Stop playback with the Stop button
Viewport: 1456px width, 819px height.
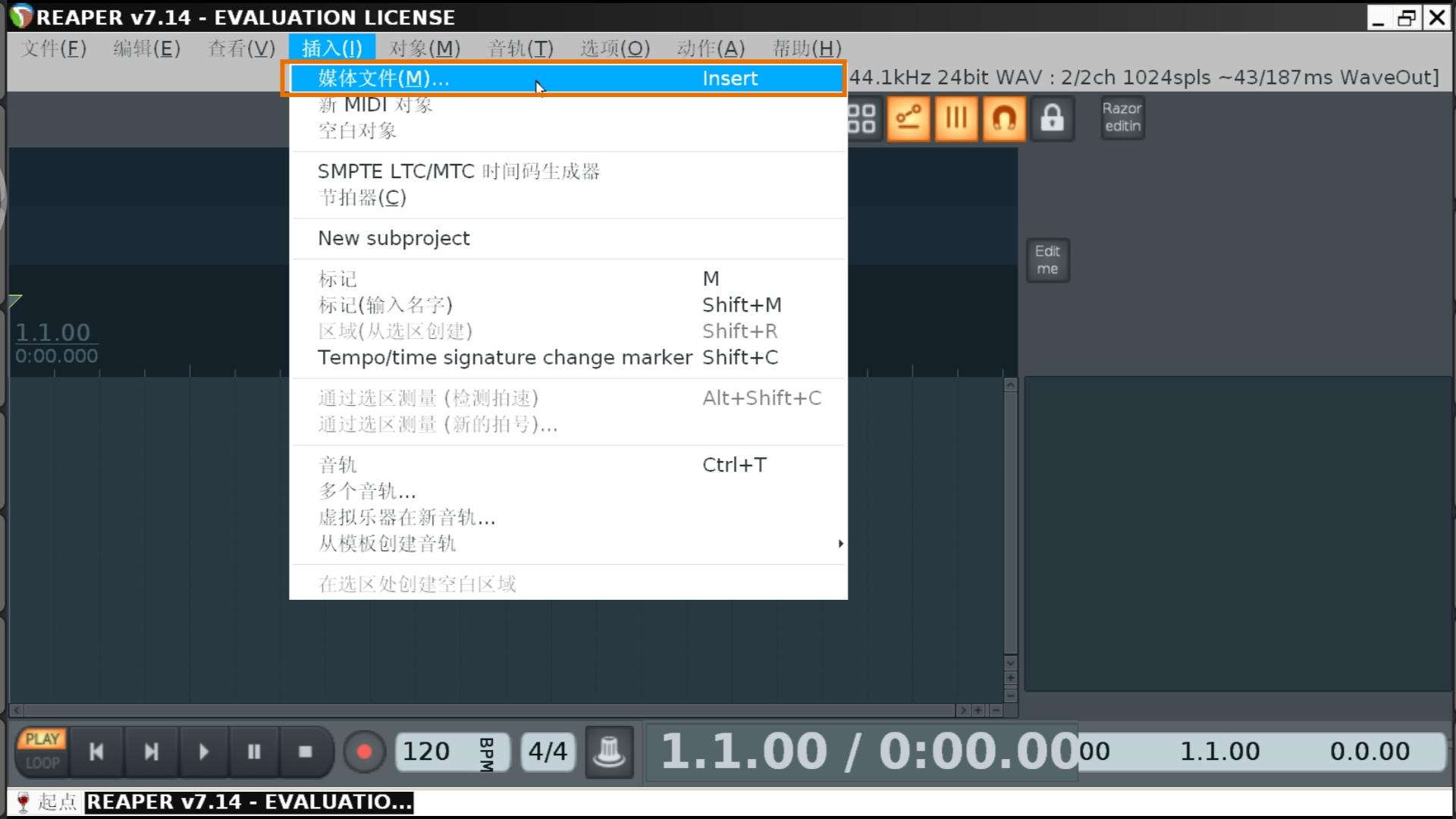tap(306, 752)
